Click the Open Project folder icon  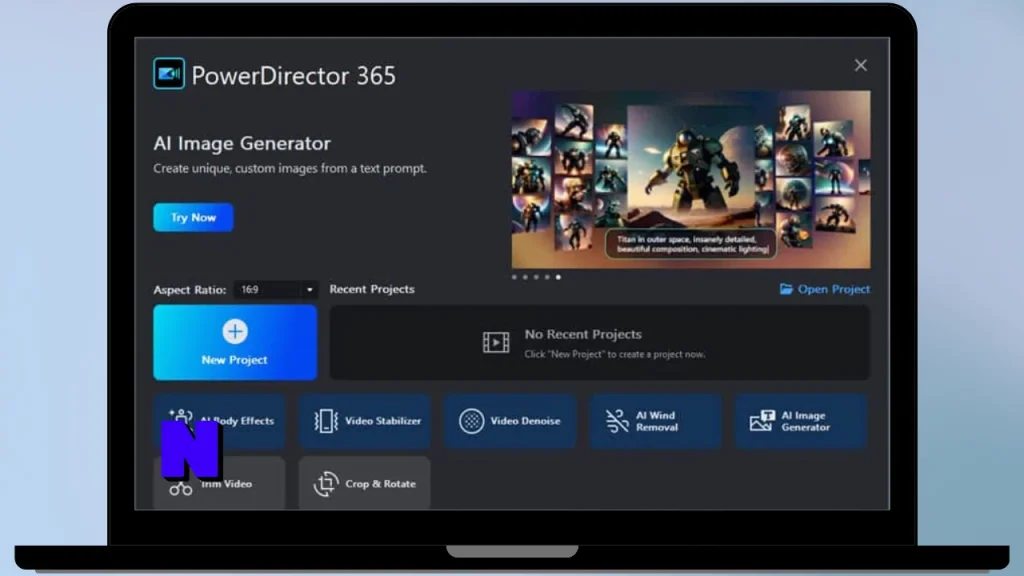[x=786, y=289]
